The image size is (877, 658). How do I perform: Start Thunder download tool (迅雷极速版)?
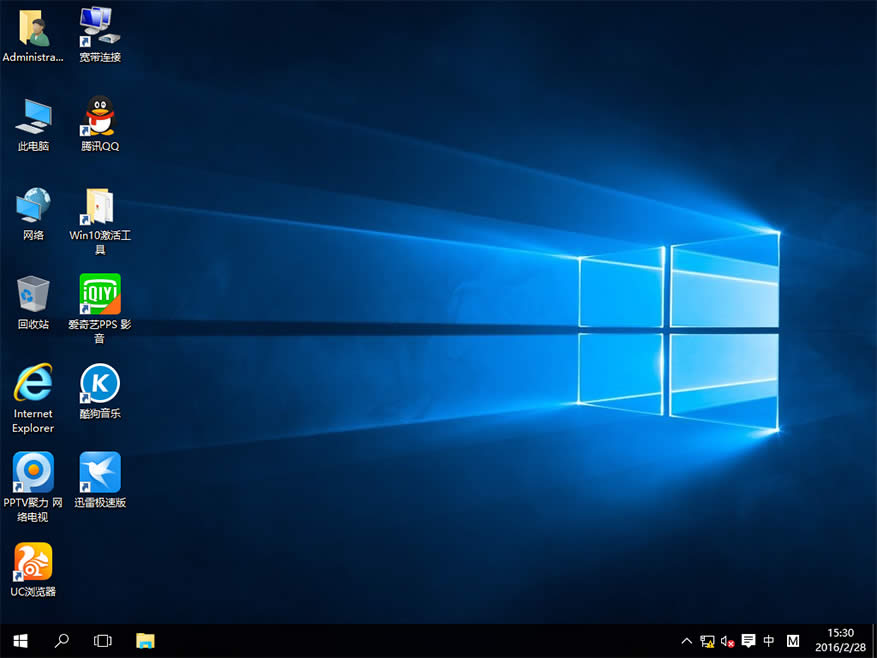(x=99, y=472)
